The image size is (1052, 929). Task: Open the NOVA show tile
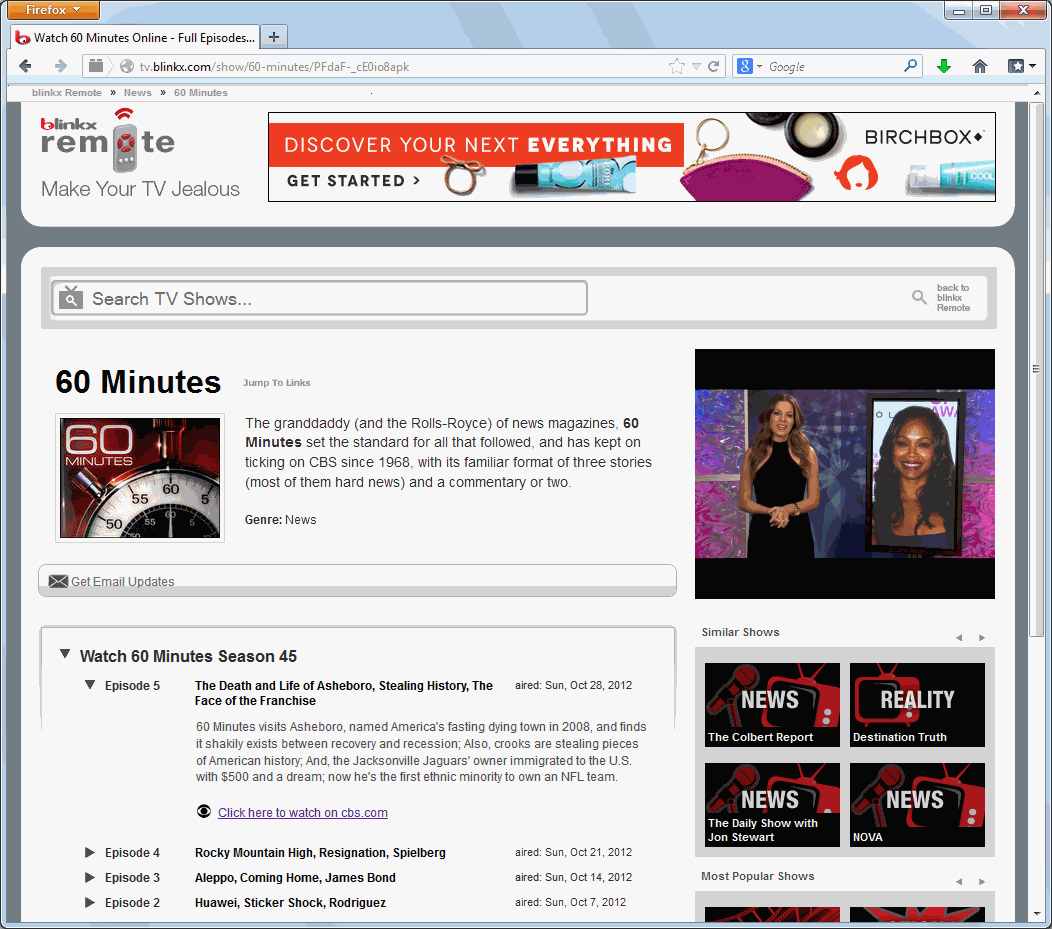tap(917, 804)
